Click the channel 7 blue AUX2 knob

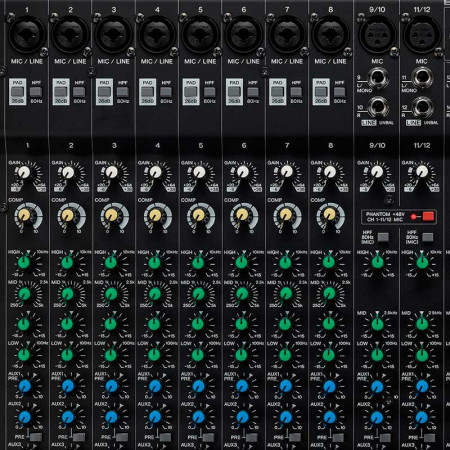(x=286, y=417)
